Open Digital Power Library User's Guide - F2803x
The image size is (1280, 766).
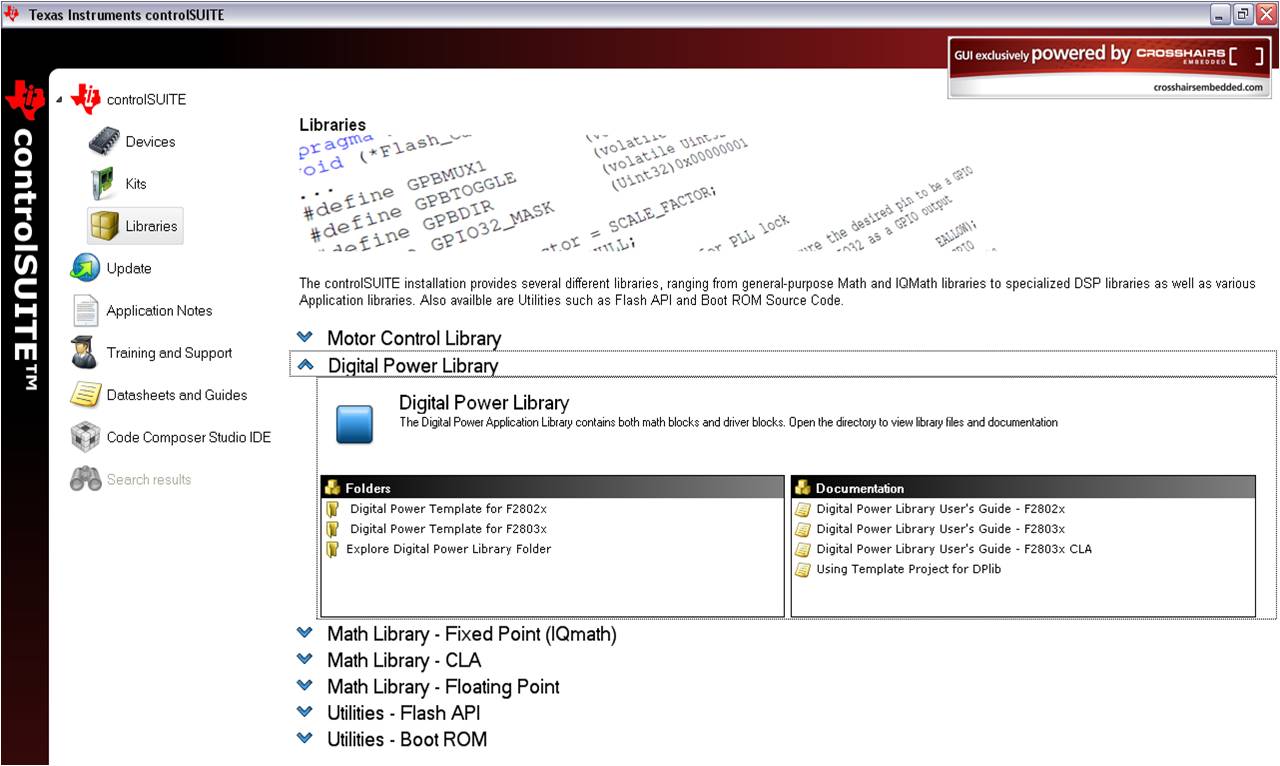pos(940,529)
